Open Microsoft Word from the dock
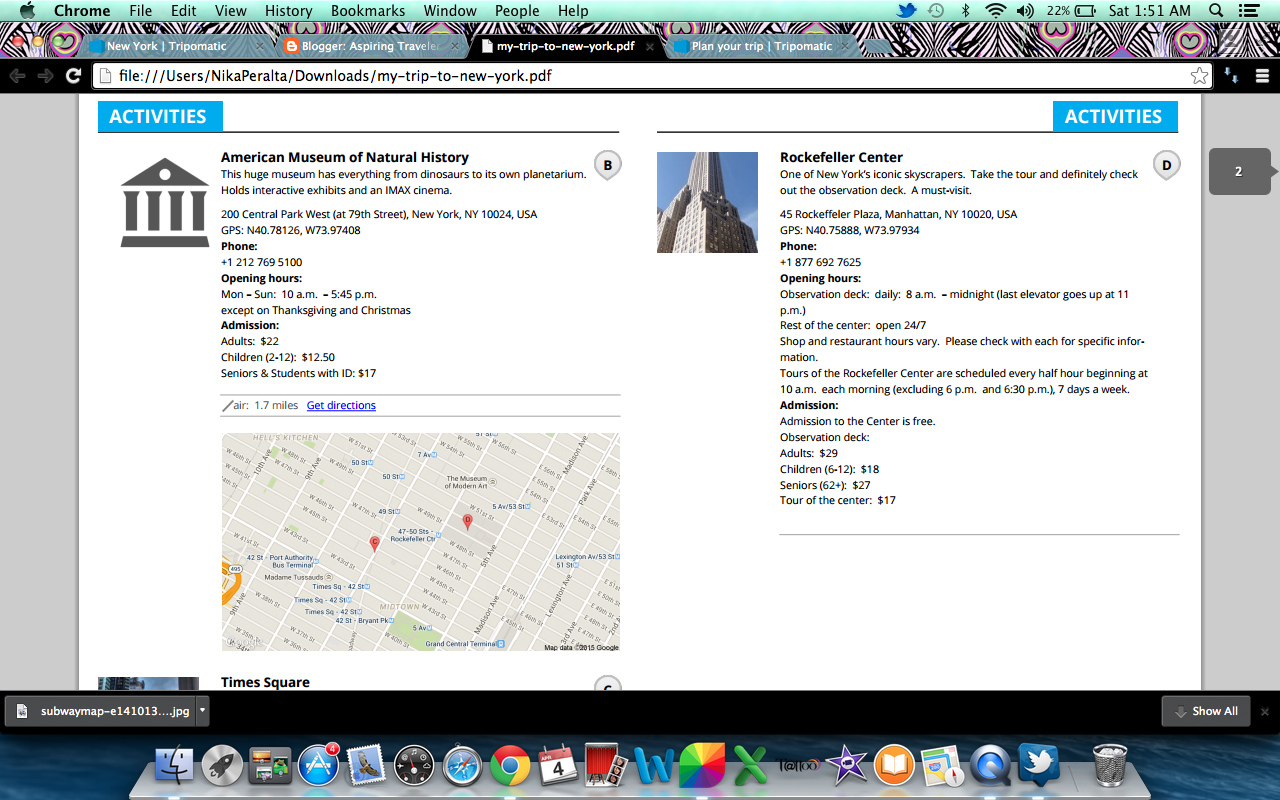 coord(654,766)
